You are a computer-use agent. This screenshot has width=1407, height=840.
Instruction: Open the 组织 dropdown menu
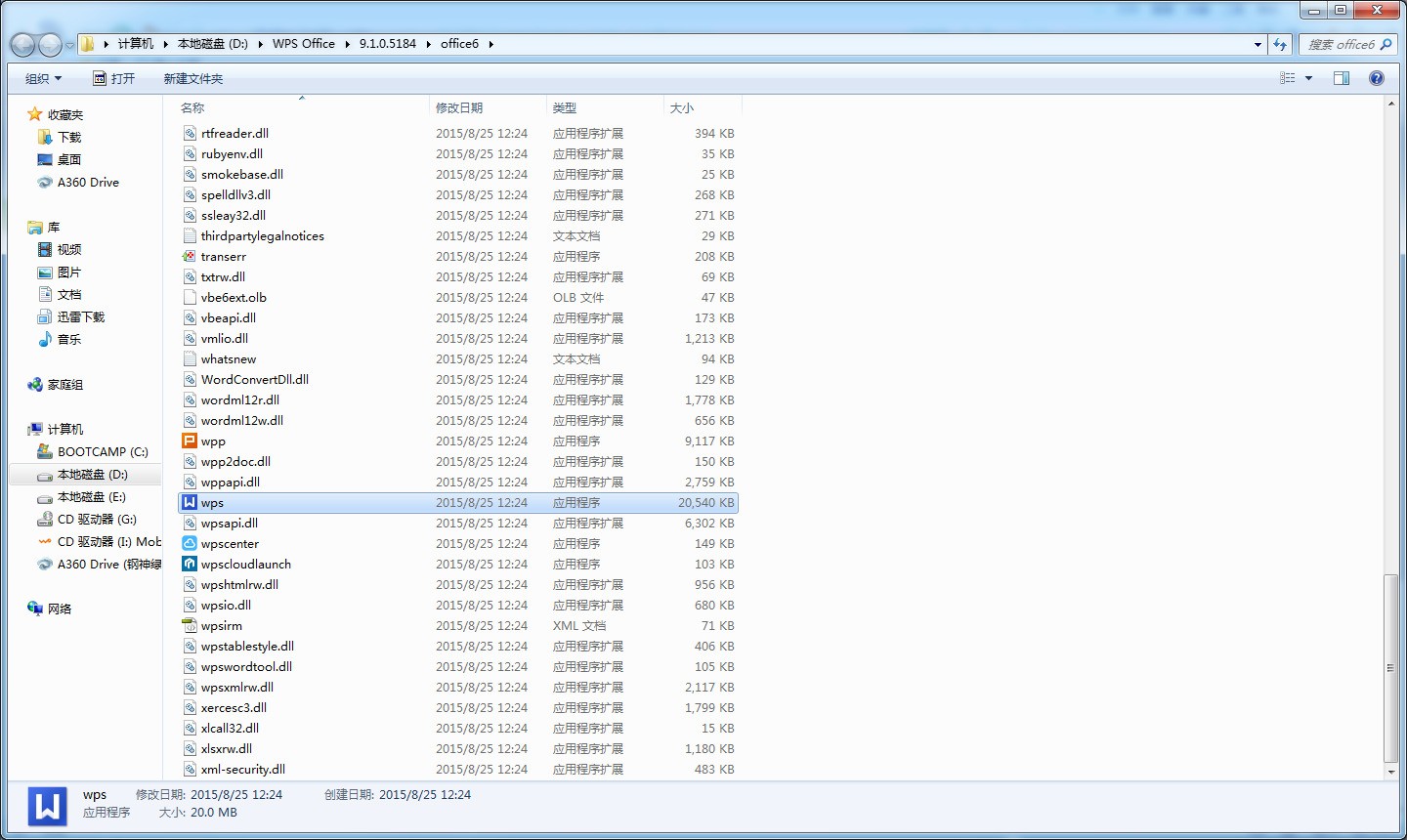coord(43,78)
